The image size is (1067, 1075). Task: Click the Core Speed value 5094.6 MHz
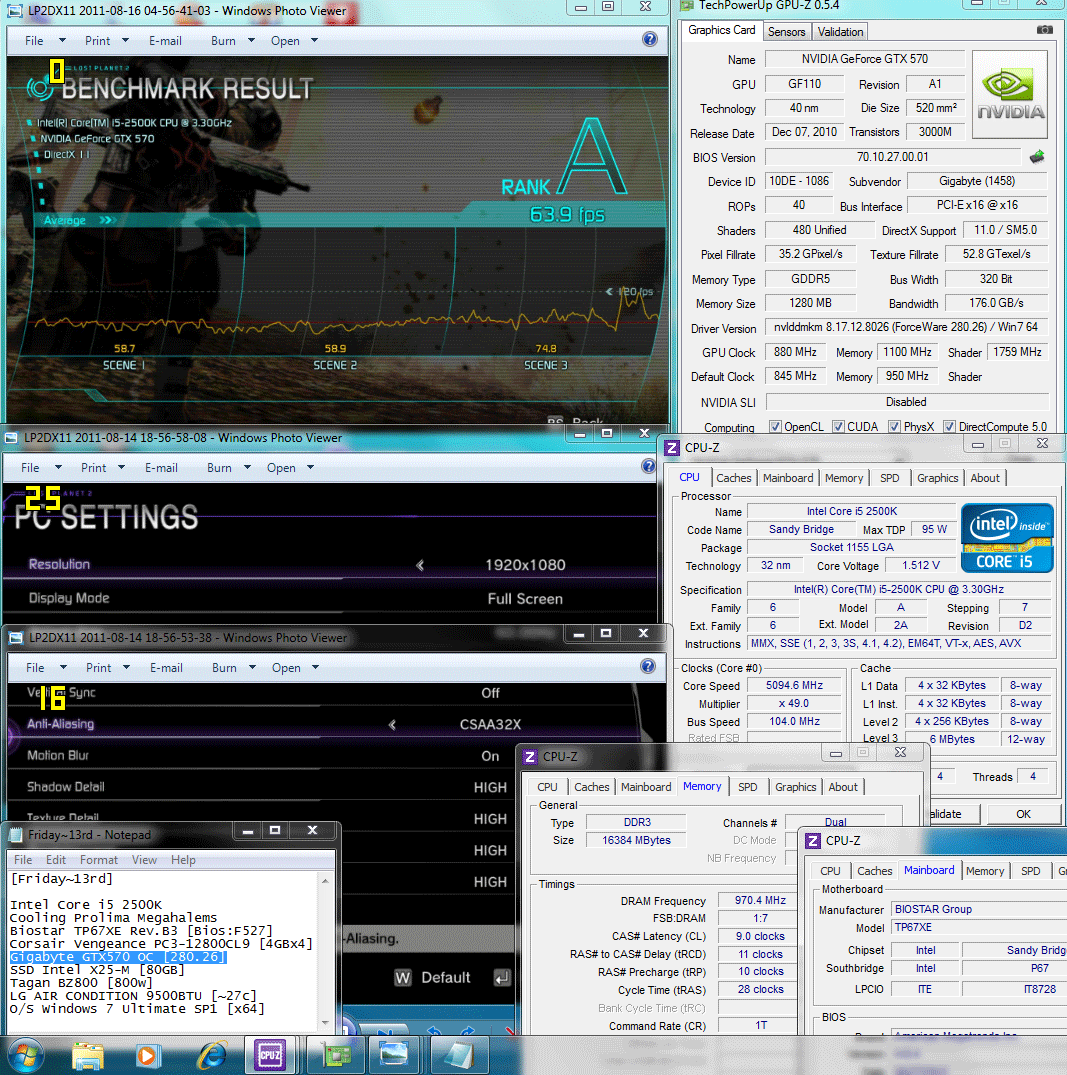coord(793,685)
